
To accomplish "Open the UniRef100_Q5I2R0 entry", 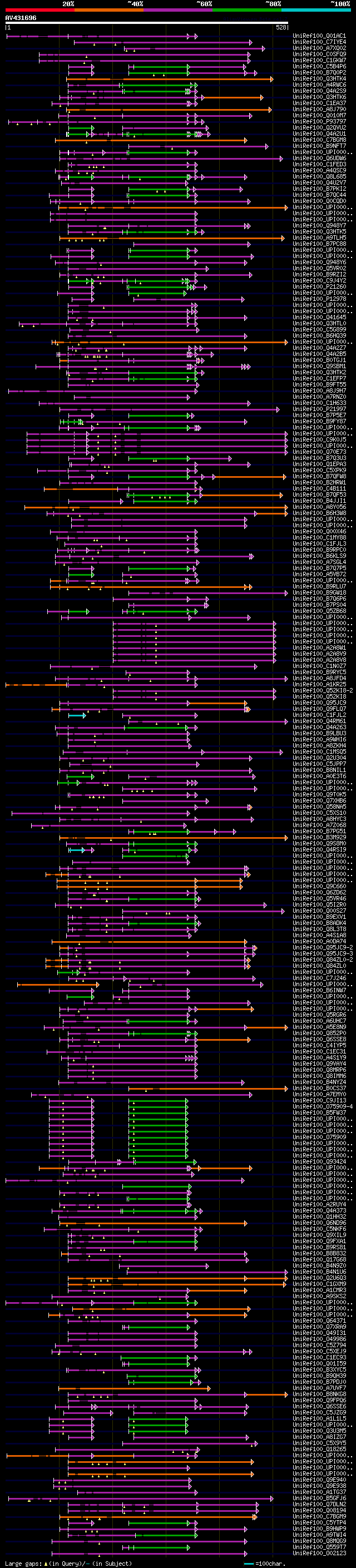I will [319, 905].
